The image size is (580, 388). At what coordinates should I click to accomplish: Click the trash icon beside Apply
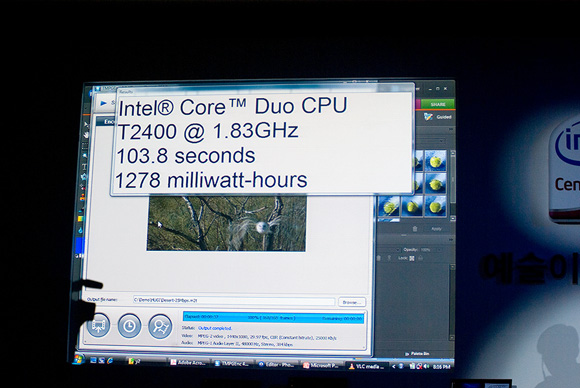pos(415,229)
